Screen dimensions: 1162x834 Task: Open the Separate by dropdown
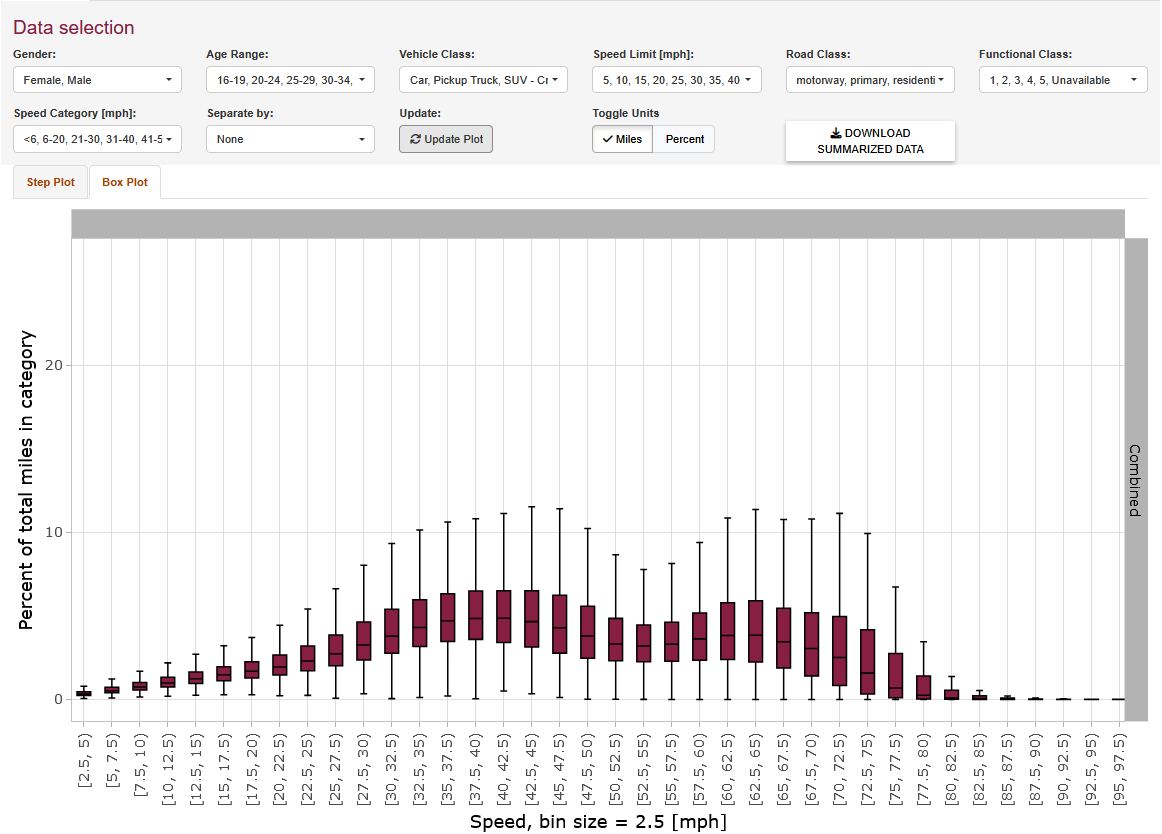point(290,140)
